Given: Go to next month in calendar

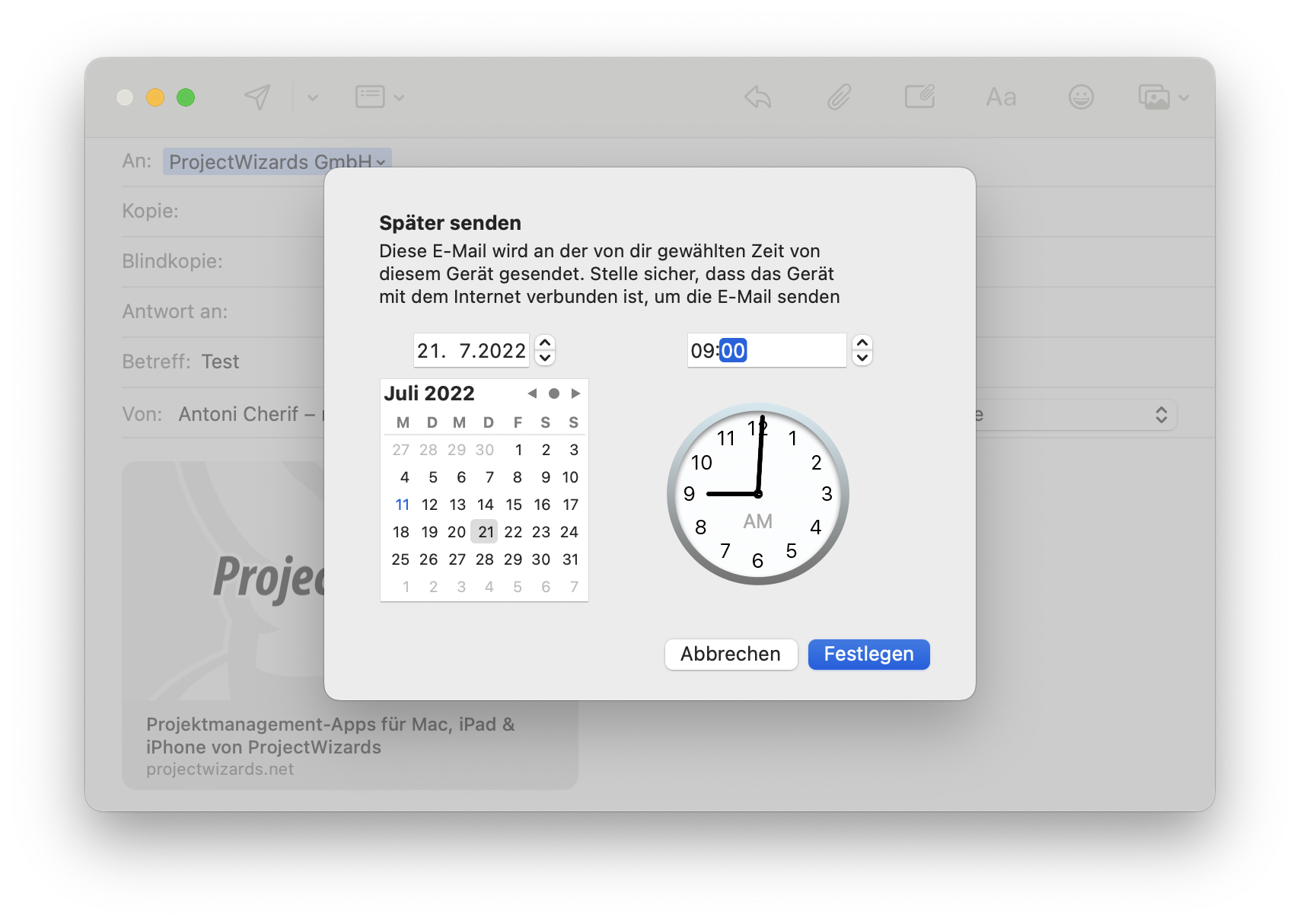Looking at the screenshot, I should [x=576, y=393].
